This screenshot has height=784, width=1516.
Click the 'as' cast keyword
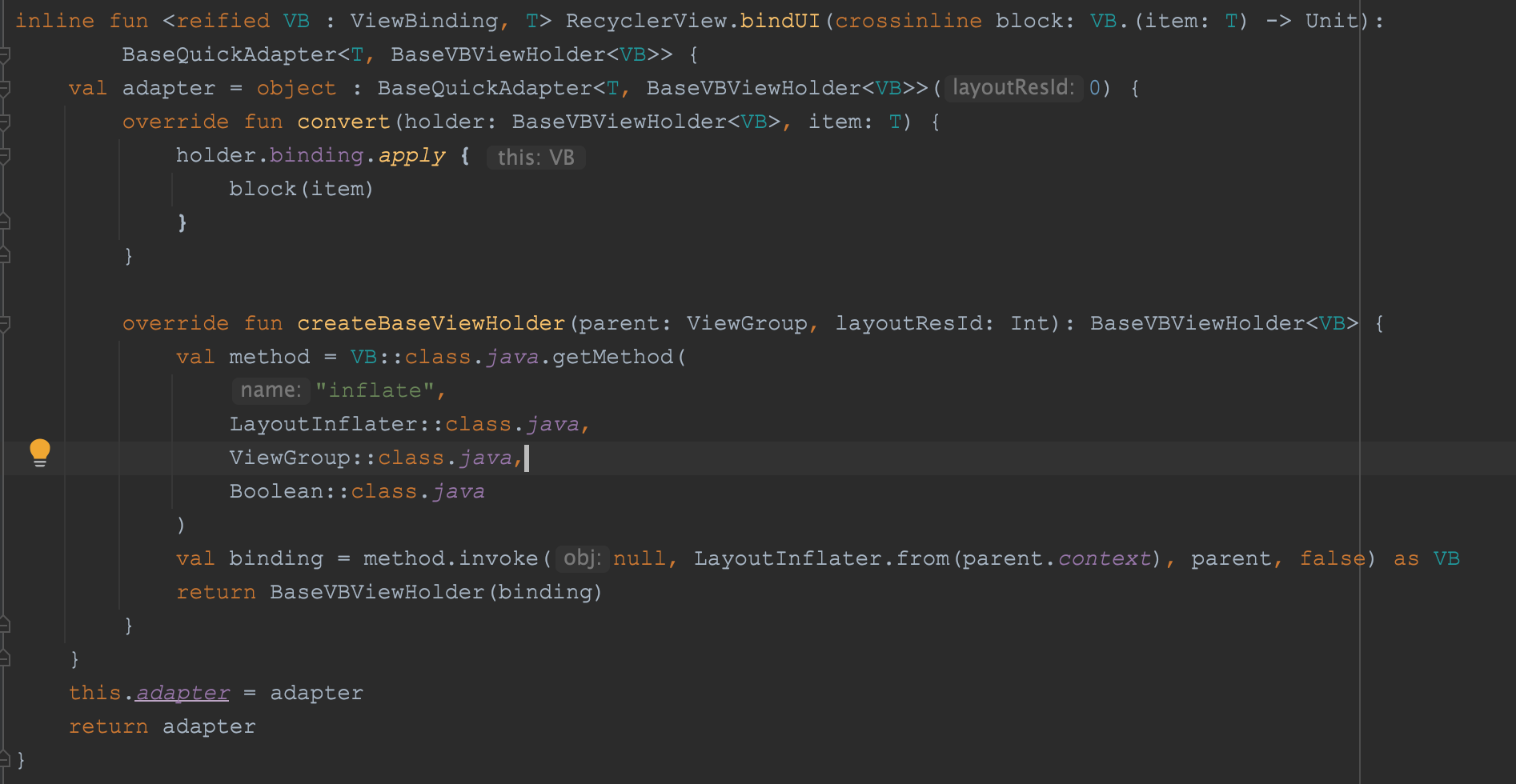point(1406,558)
